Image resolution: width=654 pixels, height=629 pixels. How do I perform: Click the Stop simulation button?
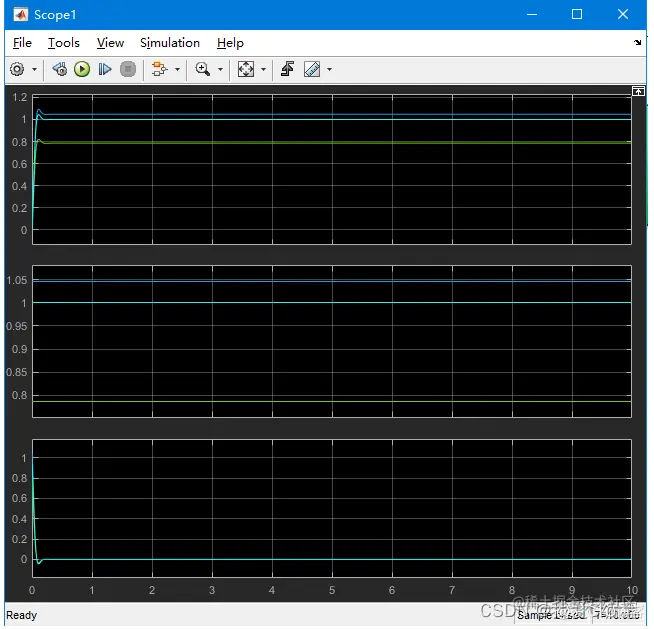tap(127, 69)
